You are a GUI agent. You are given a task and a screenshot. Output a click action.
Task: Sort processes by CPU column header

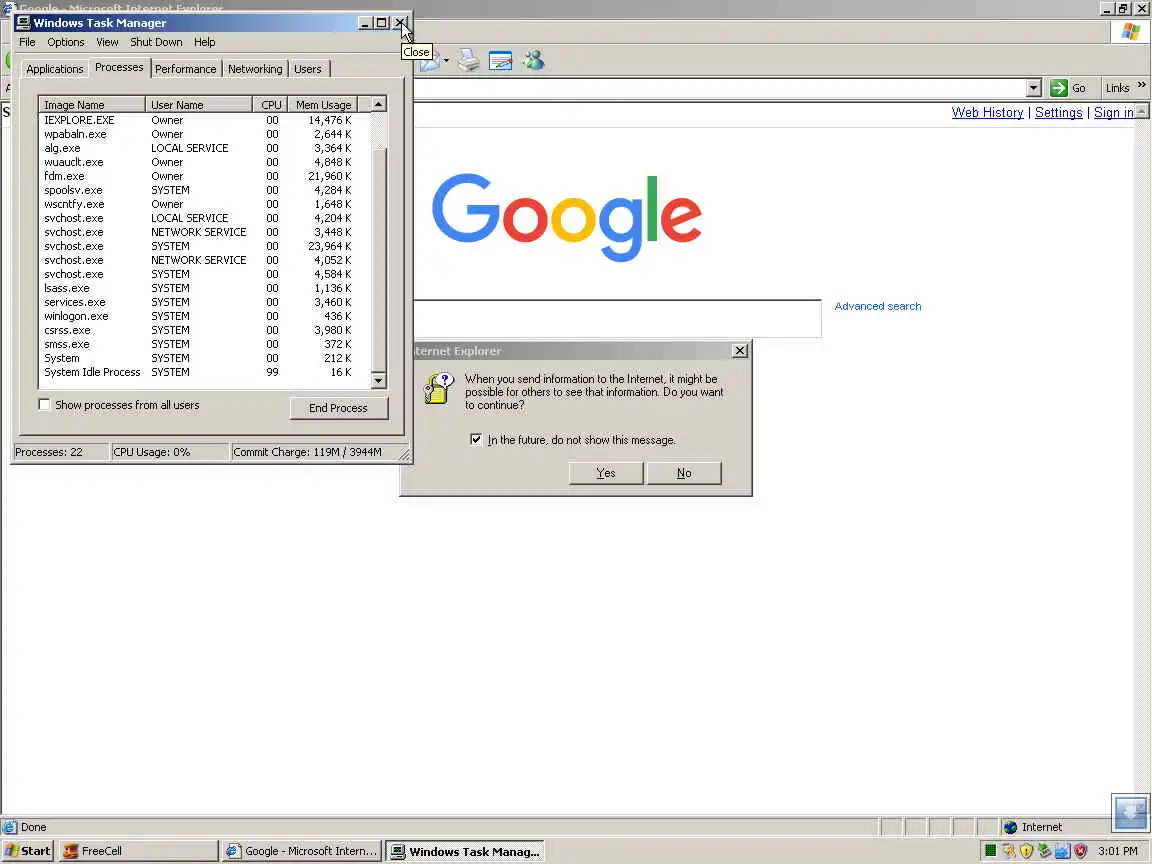270,104
